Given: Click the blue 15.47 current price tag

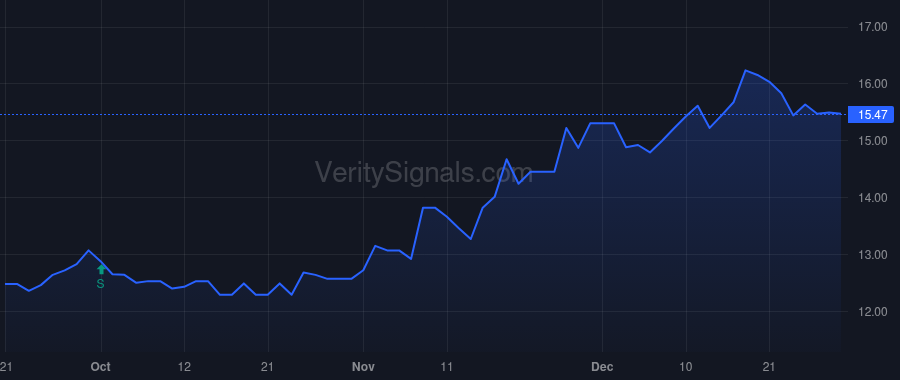Looking at the screenshot, I should (x=871, y=115).
